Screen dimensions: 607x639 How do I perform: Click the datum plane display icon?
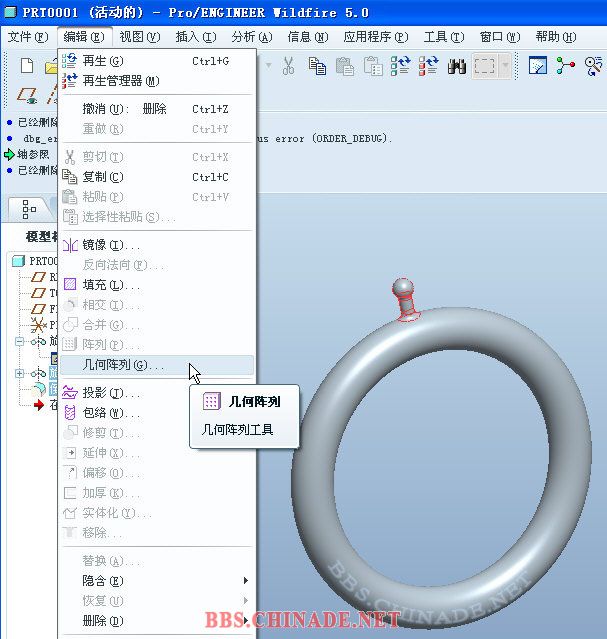pyautogui.click(x=27, y=96)
